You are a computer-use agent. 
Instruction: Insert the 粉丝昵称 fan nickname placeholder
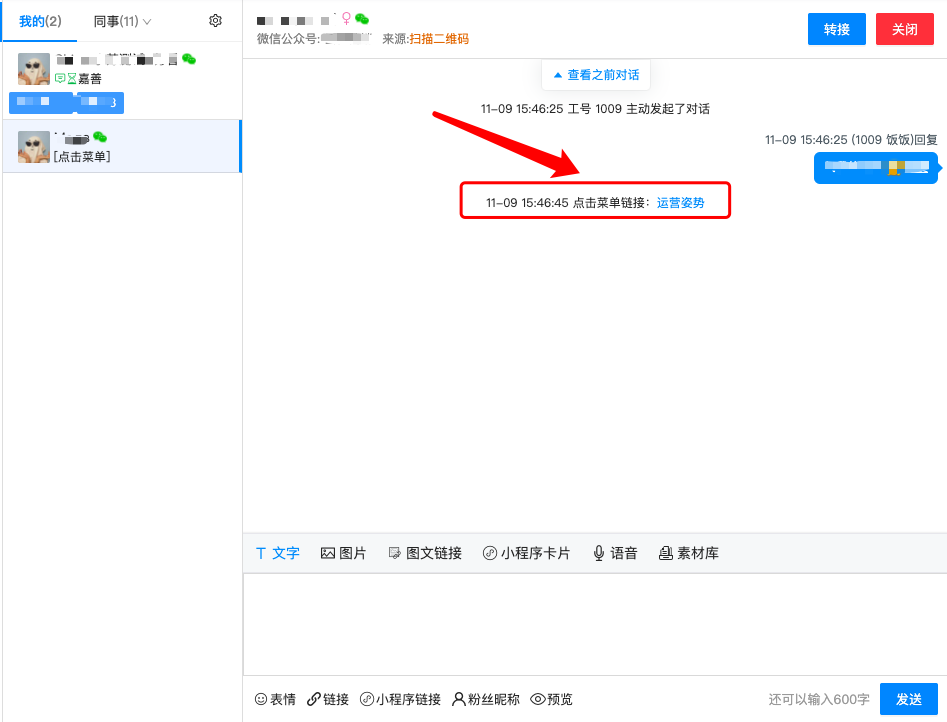click(485, 699)
